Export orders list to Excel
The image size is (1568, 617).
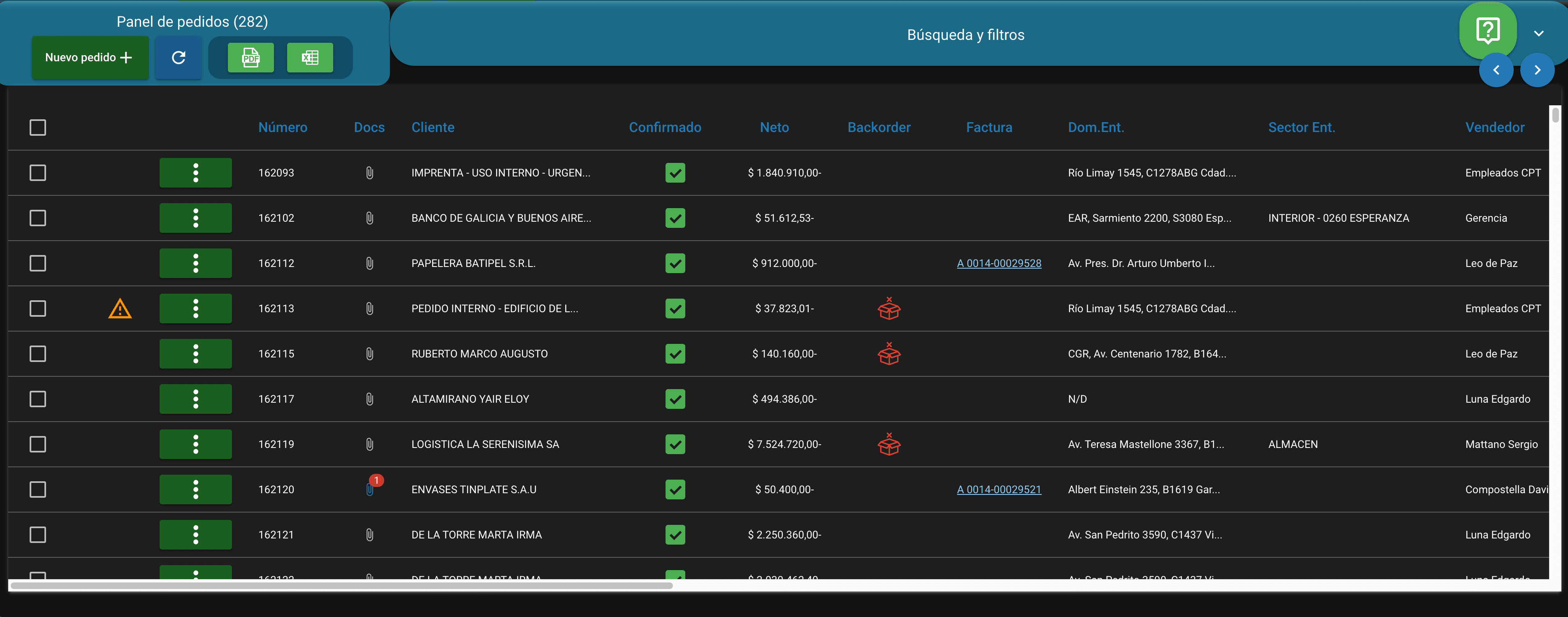point(310,58)
